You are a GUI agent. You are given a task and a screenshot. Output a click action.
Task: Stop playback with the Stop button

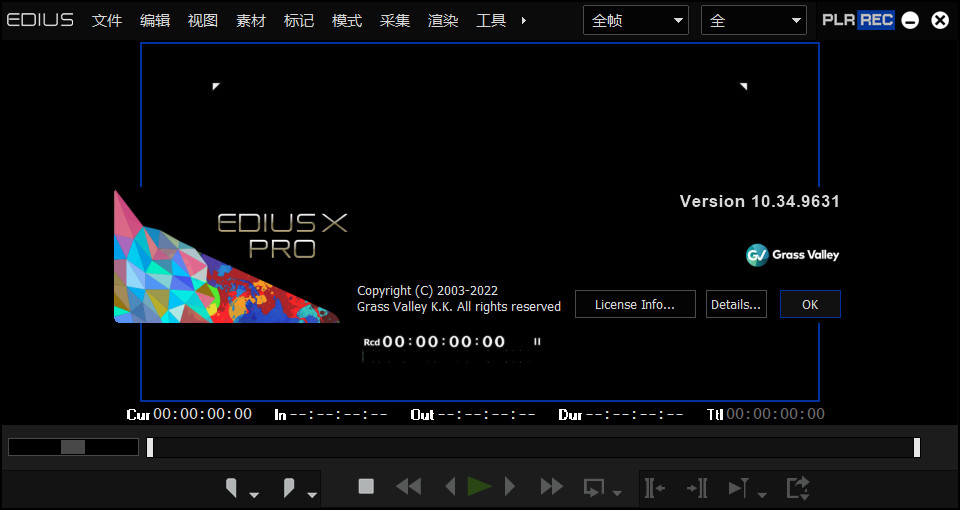tap(366, 487)
